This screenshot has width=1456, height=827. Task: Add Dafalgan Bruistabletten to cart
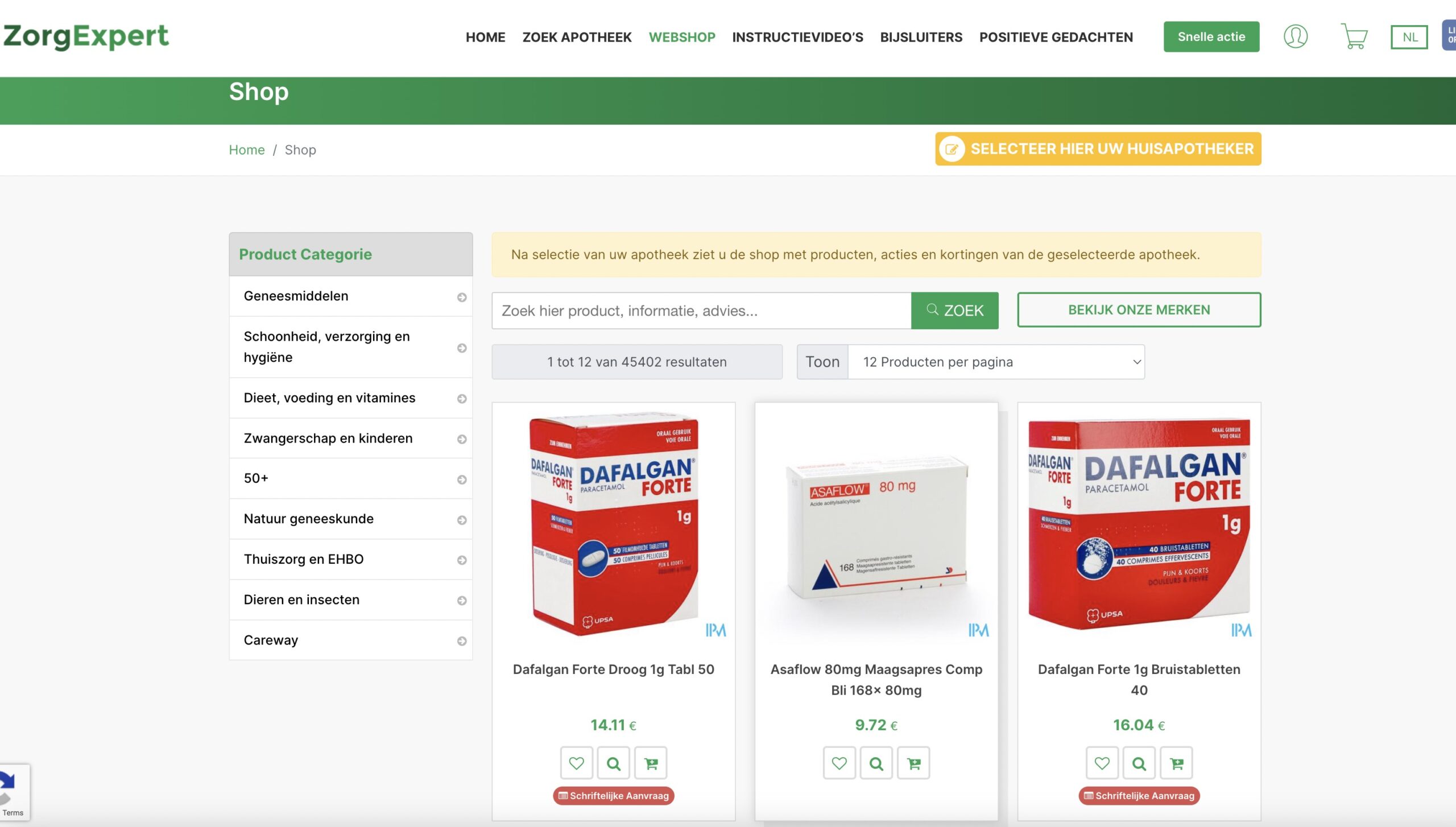[1176, 763]
